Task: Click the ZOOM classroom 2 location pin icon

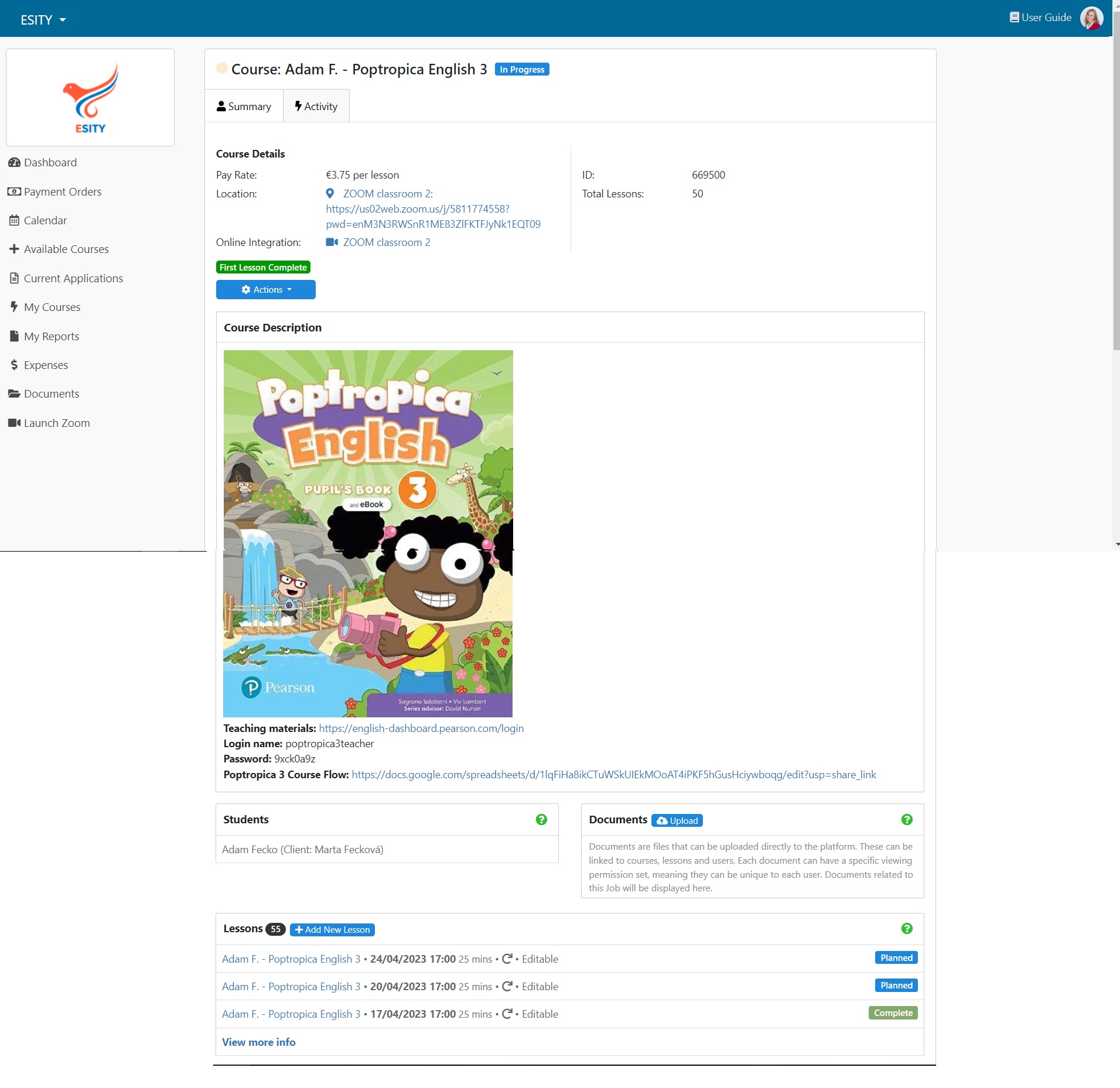Action: pyautogui.click(x=330, y=194)
